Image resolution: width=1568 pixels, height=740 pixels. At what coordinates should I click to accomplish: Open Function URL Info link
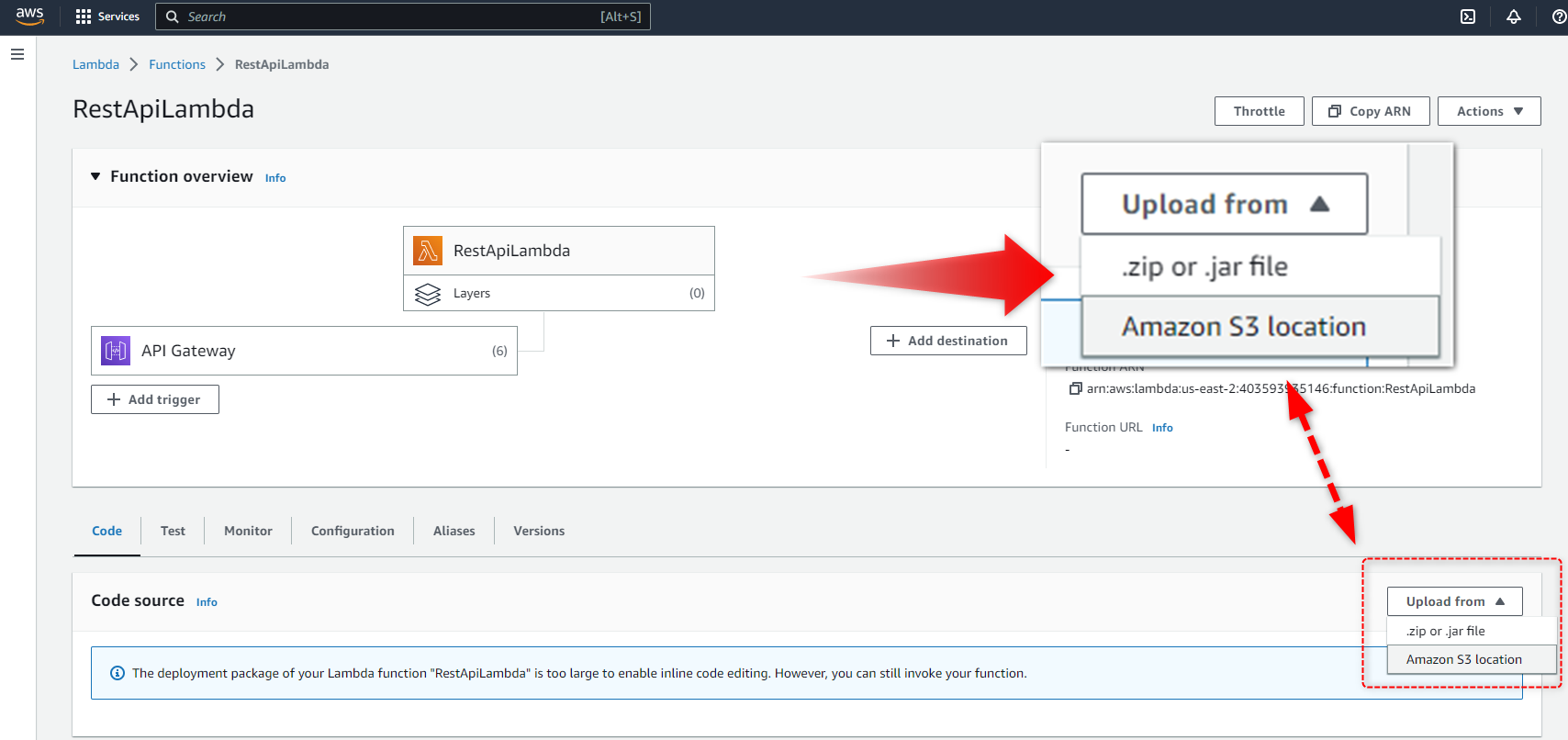pyautogui.click(x=1162, y=428)
